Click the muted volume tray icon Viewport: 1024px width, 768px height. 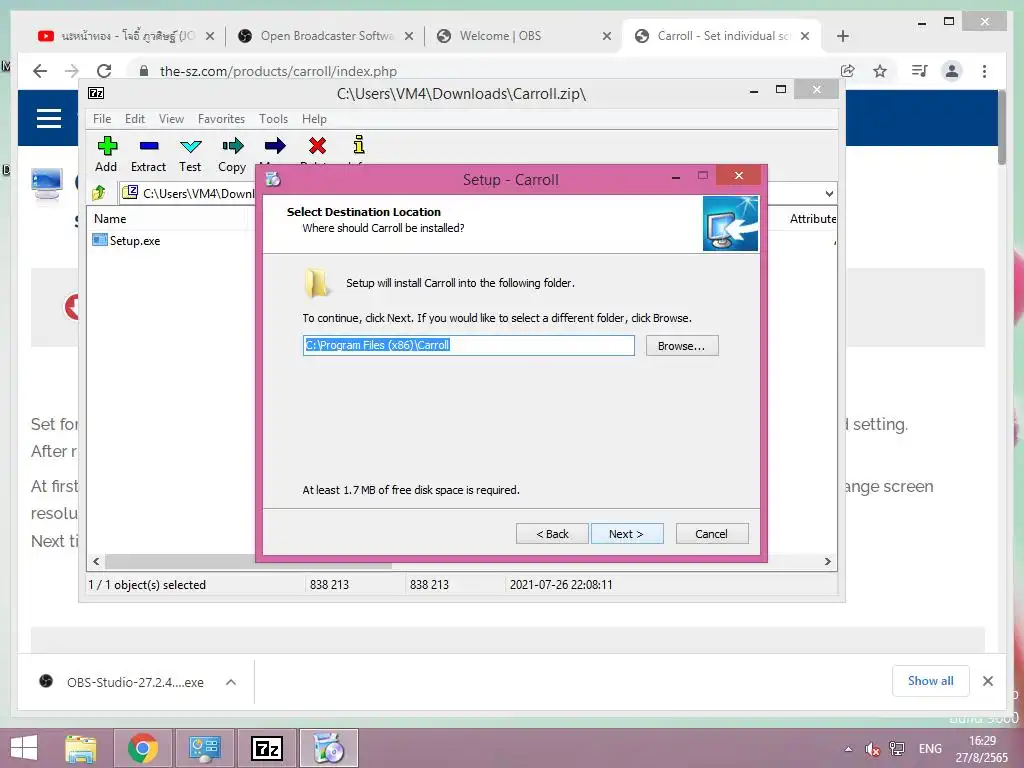coord(872,749)
